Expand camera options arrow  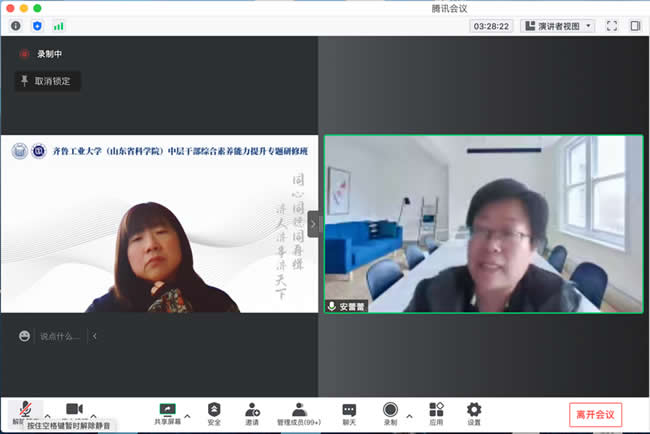(94, 415)
